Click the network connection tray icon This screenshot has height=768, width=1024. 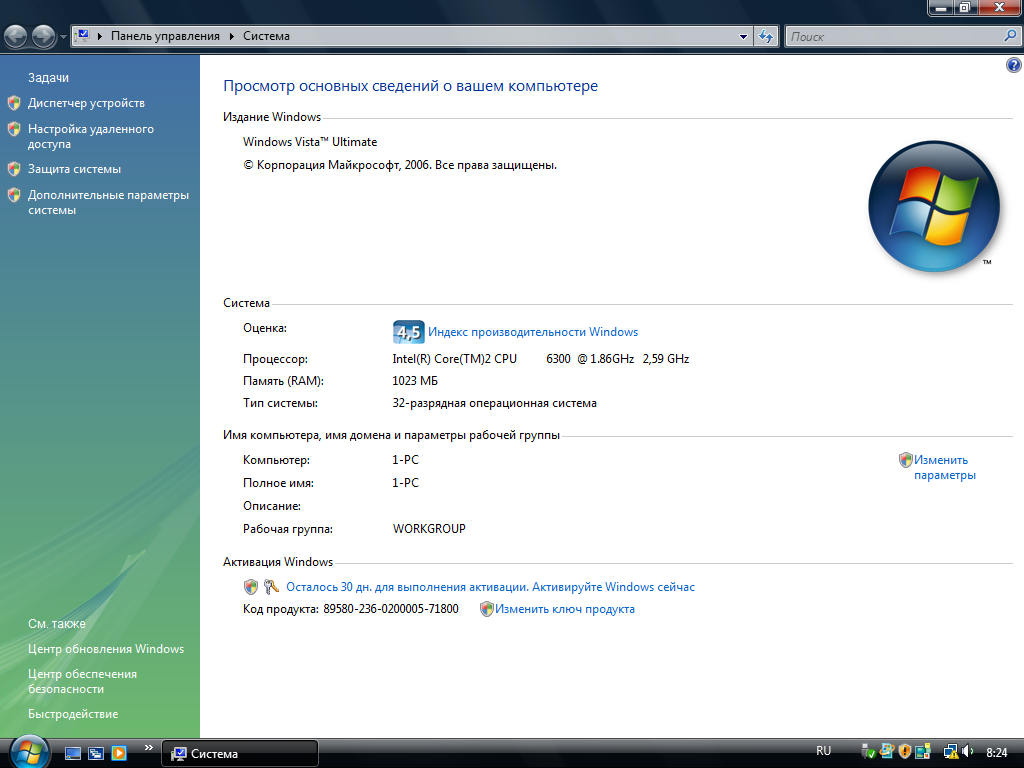coord(950,752)
